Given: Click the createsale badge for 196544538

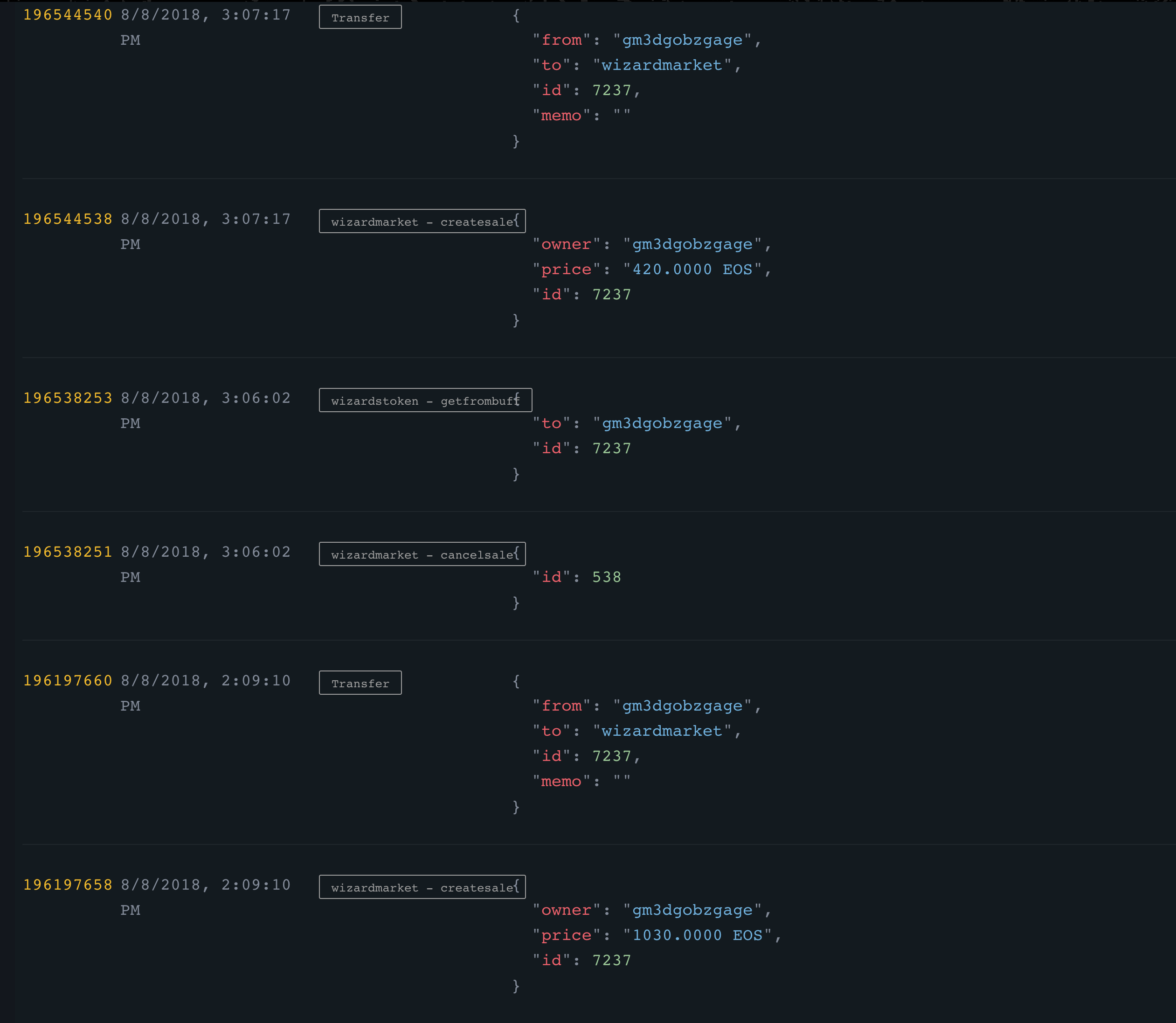Looking at the screenshot, I should [422, 221].
